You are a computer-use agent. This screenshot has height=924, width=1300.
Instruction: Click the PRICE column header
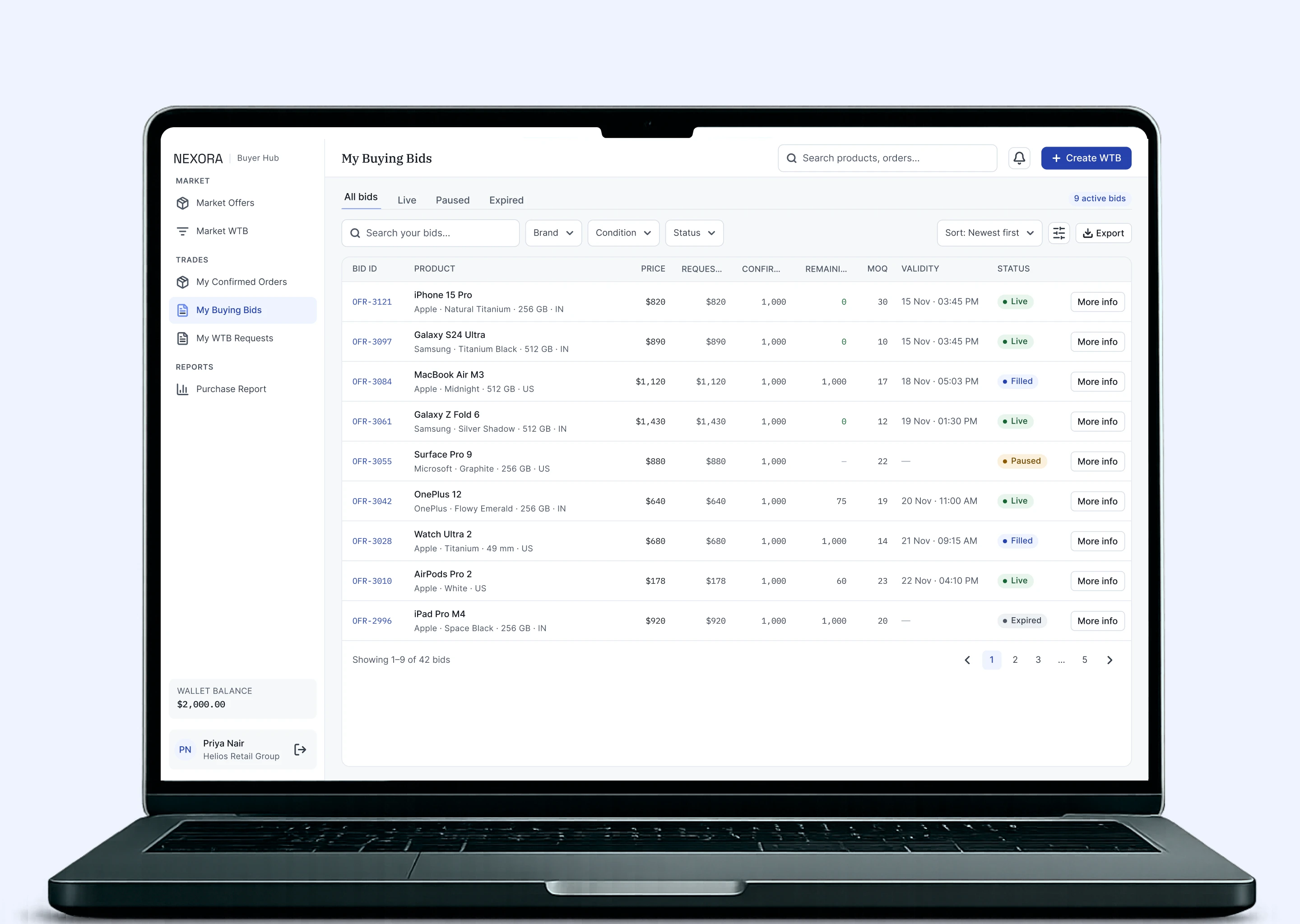(x=653, y=268)
